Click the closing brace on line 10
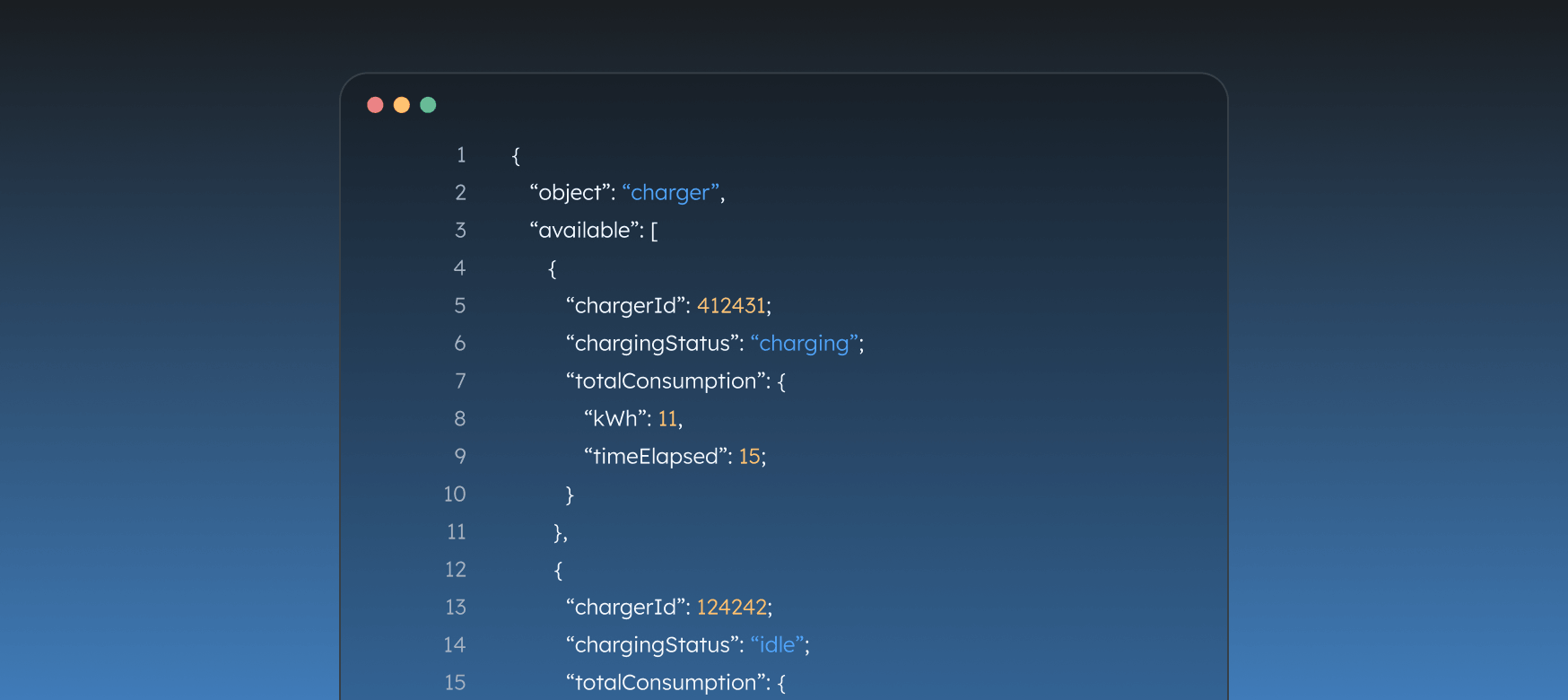The image size is (1568, 700). click(570, 494)
